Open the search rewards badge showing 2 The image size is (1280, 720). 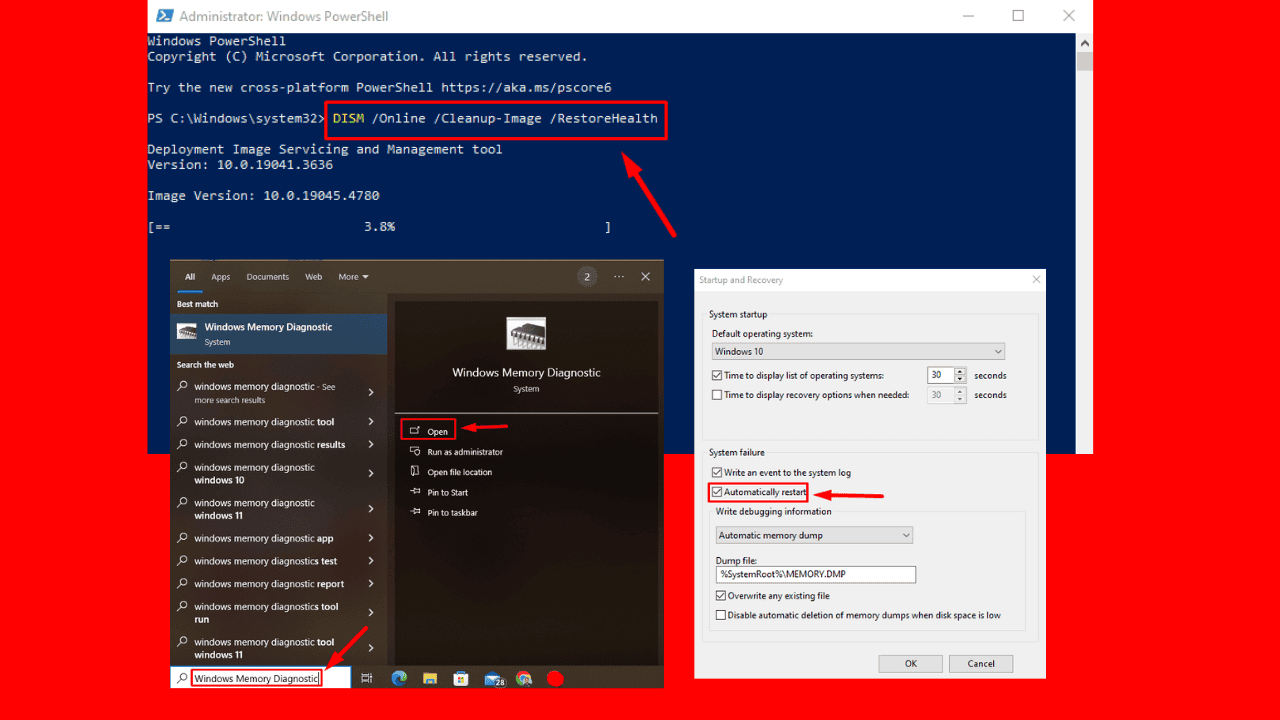pyautogui.click(x=587, y=277)
